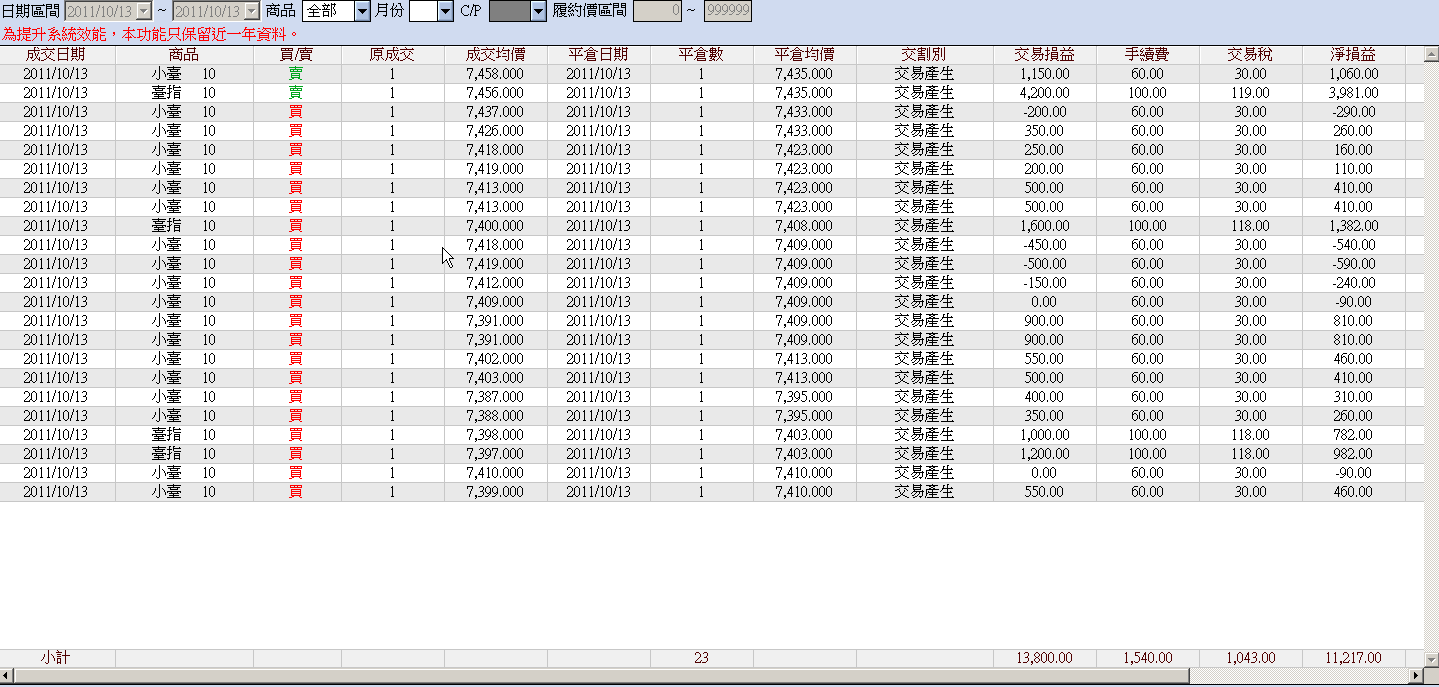Click the 交易損益 value -200.00
This screenshot has height=687, width=1439.
click(x=1044, y=111)
